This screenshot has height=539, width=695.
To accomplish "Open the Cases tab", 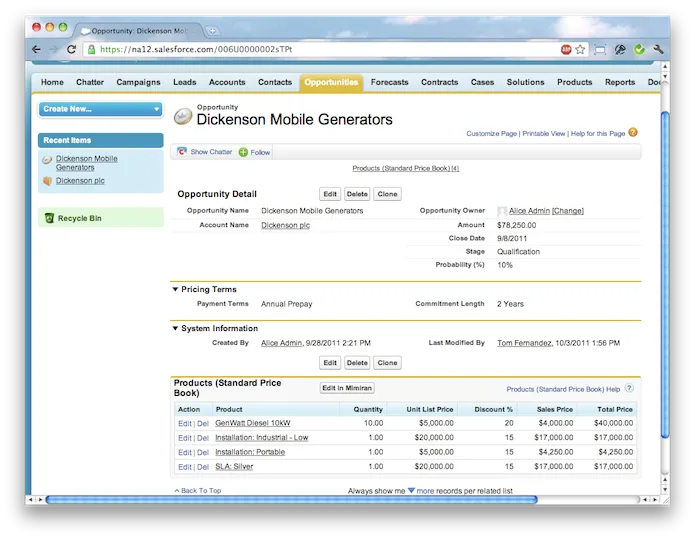I will 482,82.
